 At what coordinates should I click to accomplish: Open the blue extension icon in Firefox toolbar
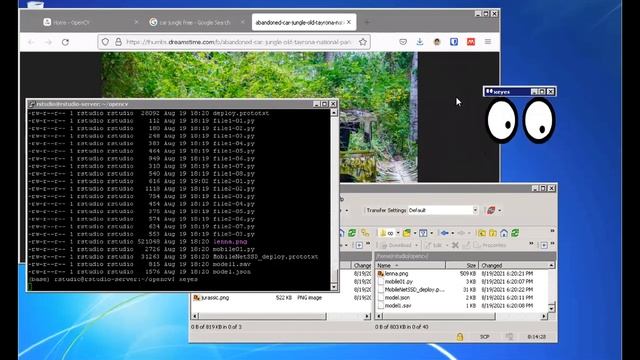click(x=454, y=42)
